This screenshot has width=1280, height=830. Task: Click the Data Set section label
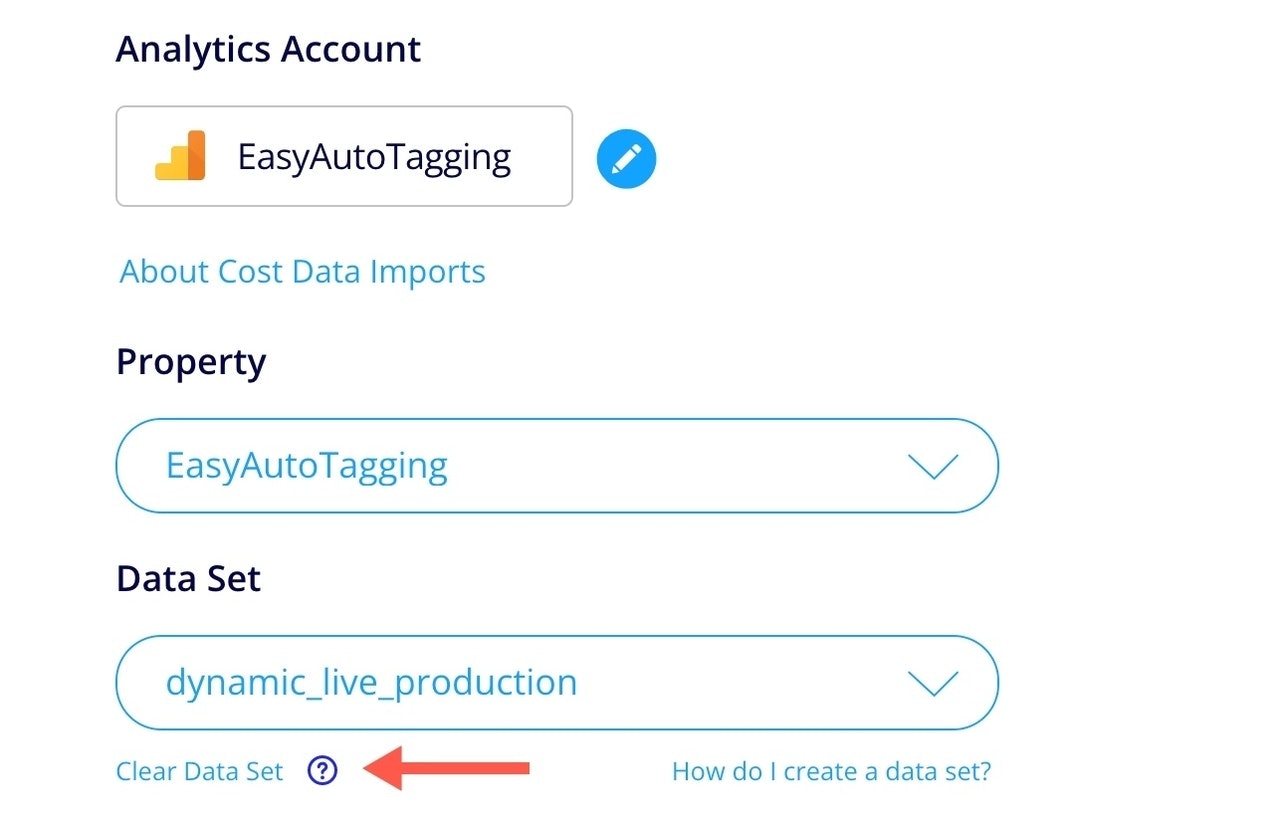(x=188, y=577)
